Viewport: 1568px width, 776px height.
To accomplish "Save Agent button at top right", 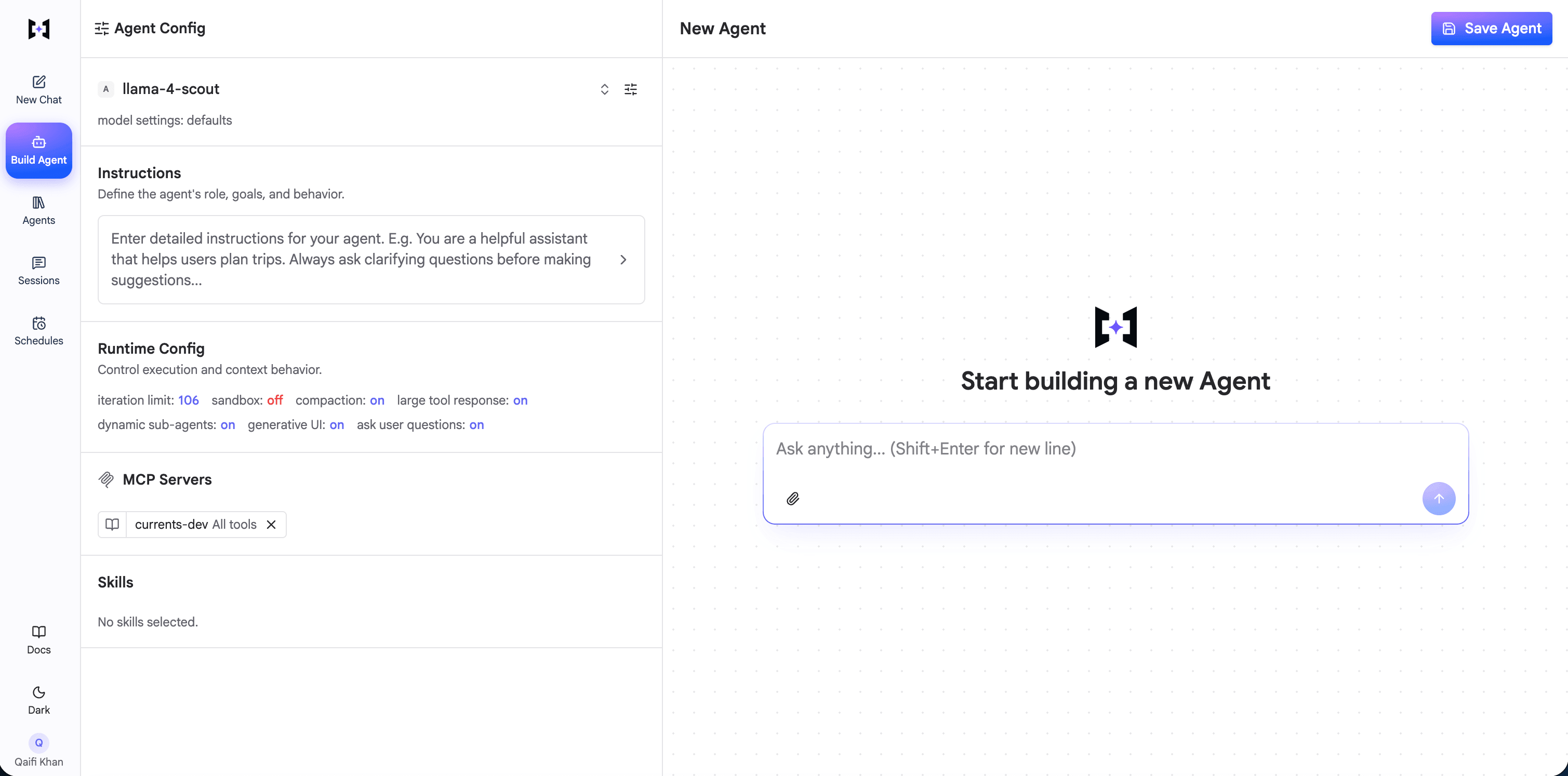I will pyautogui.click(x=1491, y=29).
